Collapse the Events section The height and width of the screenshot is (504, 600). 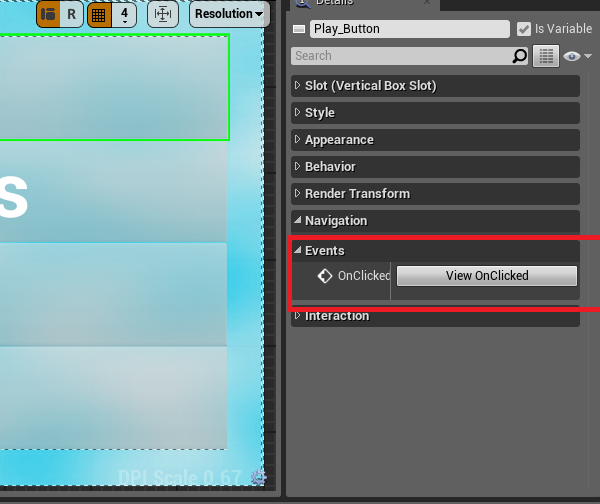coord(435,251)
